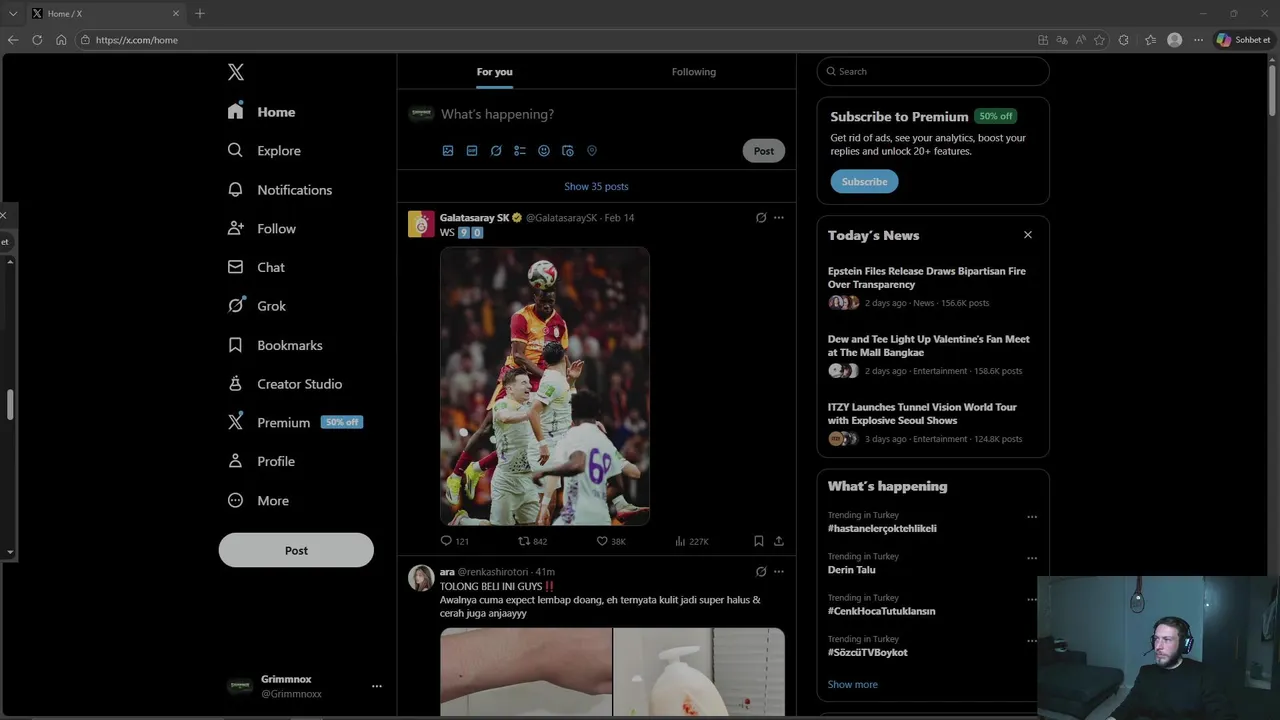
Task: Open #SözcüTVBoykot trend
Action: (867, 652)
